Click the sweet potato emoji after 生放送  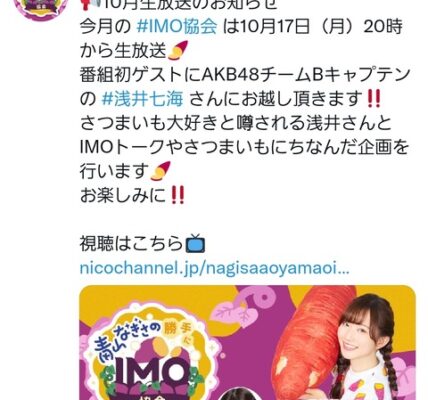(x=178, y=51)
